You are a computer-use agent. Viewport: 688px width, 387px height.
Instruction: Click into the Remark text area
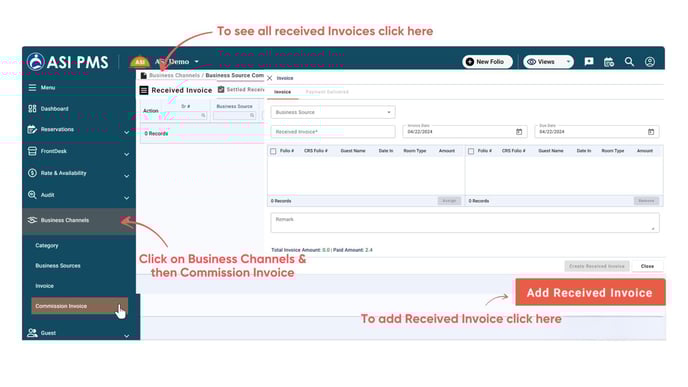pos(465,223)
